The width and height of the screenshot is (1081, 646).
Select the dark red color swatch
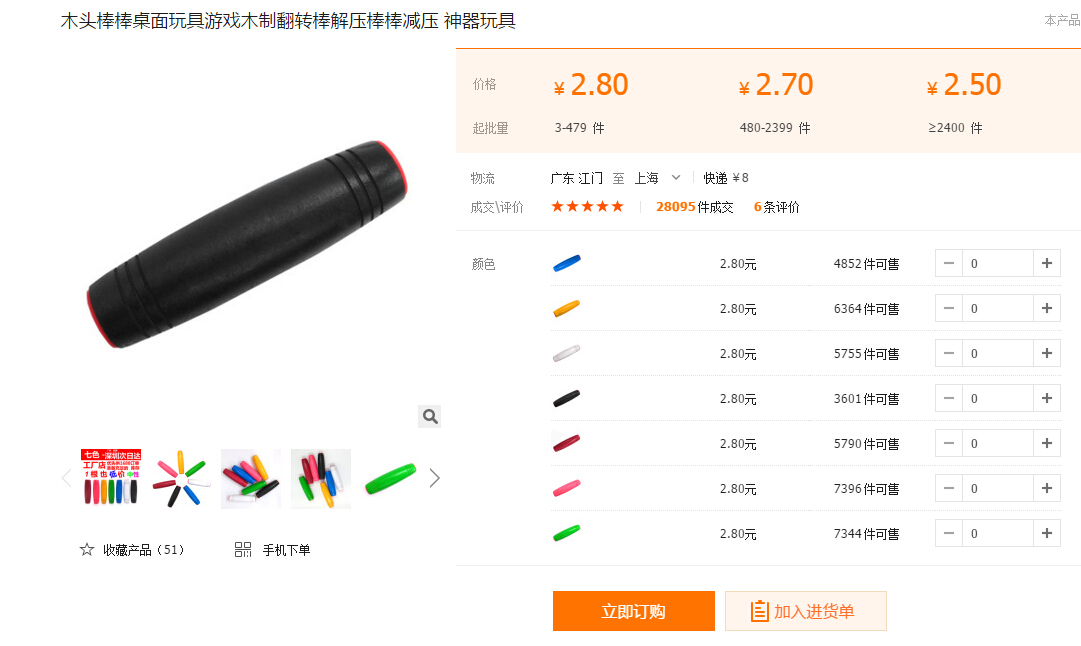567,443
